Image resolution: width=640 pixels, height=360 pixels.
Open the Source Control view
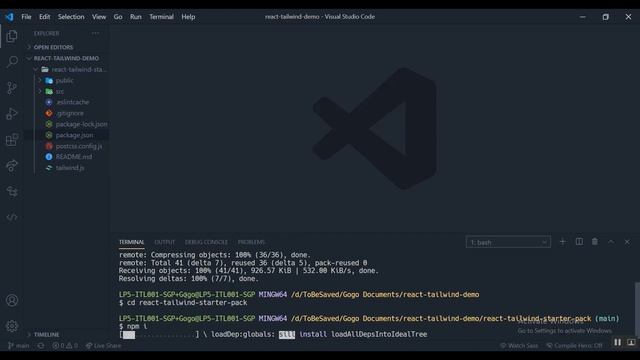(12, 88)
